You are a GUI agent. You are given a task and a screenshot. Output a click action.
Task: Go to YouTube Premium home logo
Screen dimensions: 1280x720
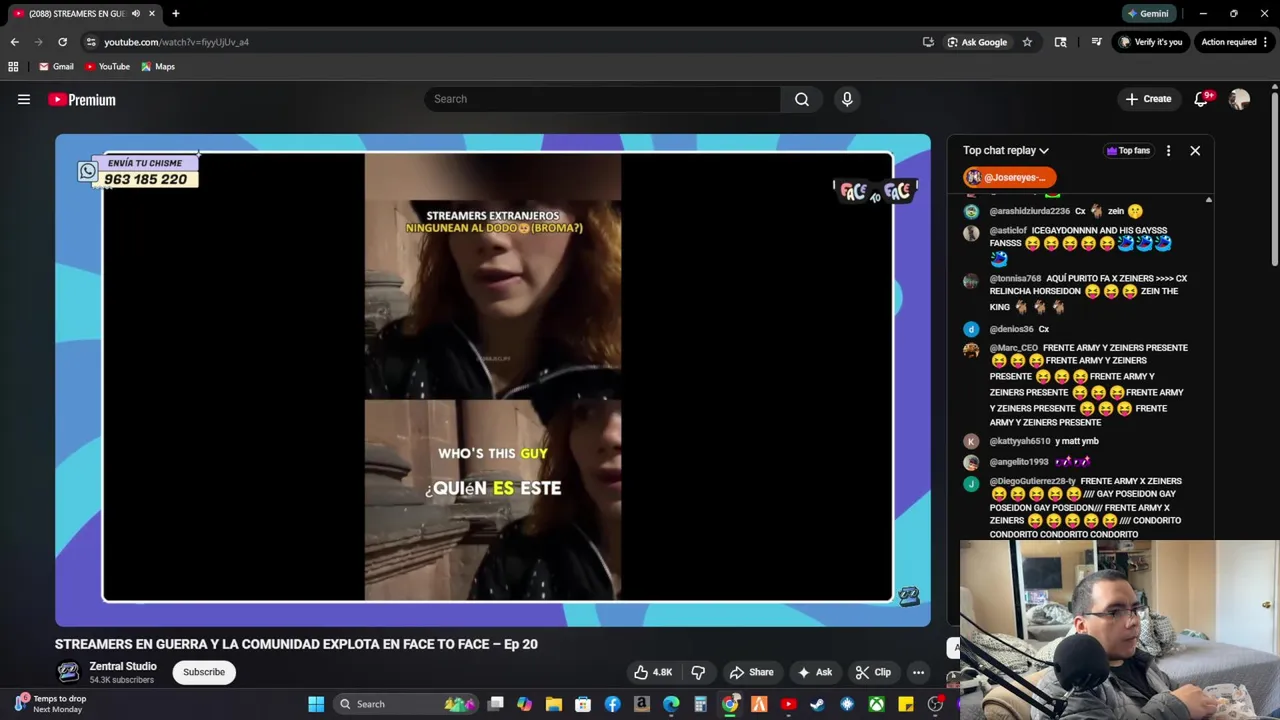tap(82, 99)
